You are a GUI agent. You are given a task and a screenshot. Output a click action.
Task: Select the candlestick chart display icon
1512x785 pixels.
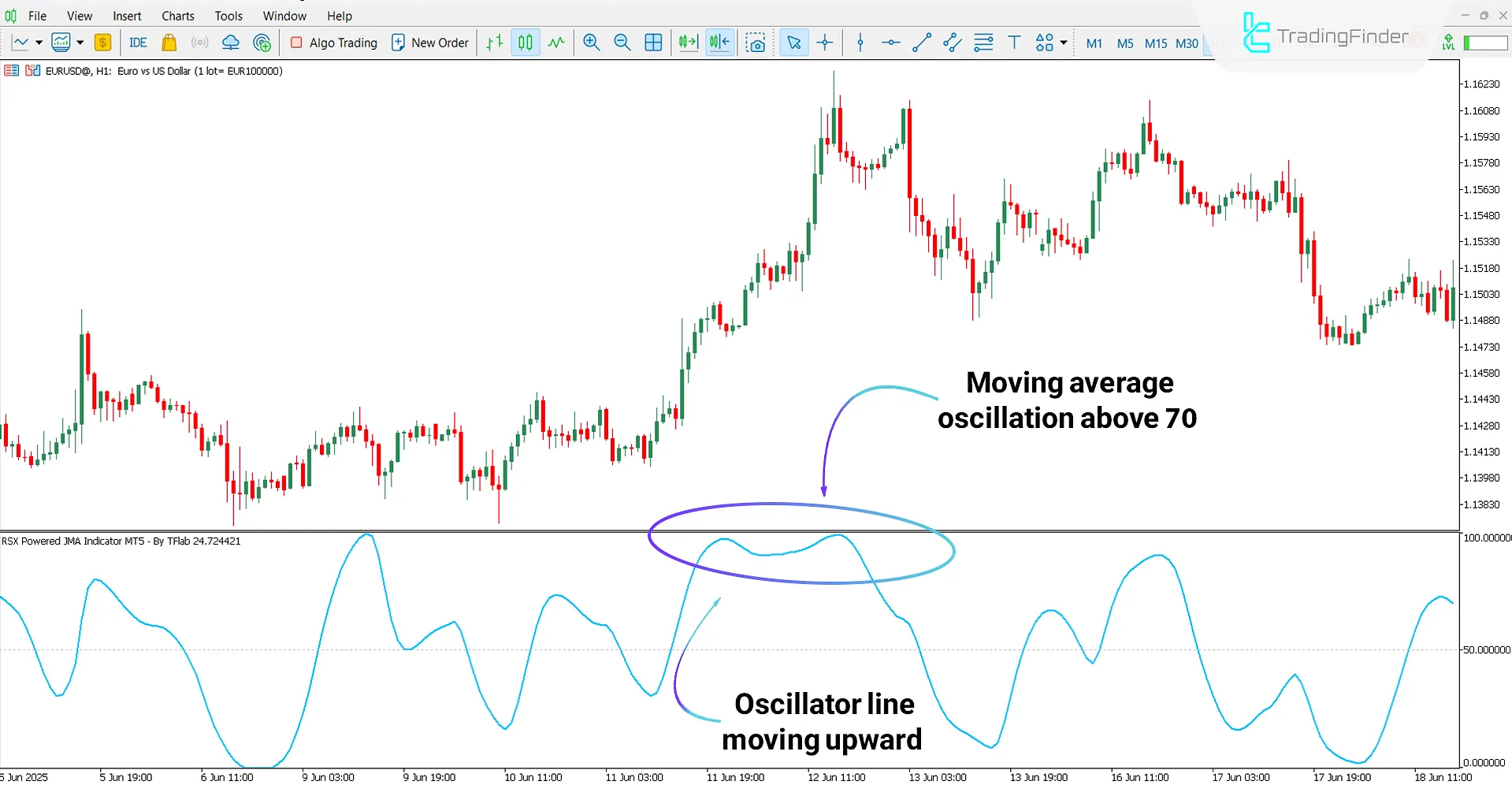(x=525, y=43)
